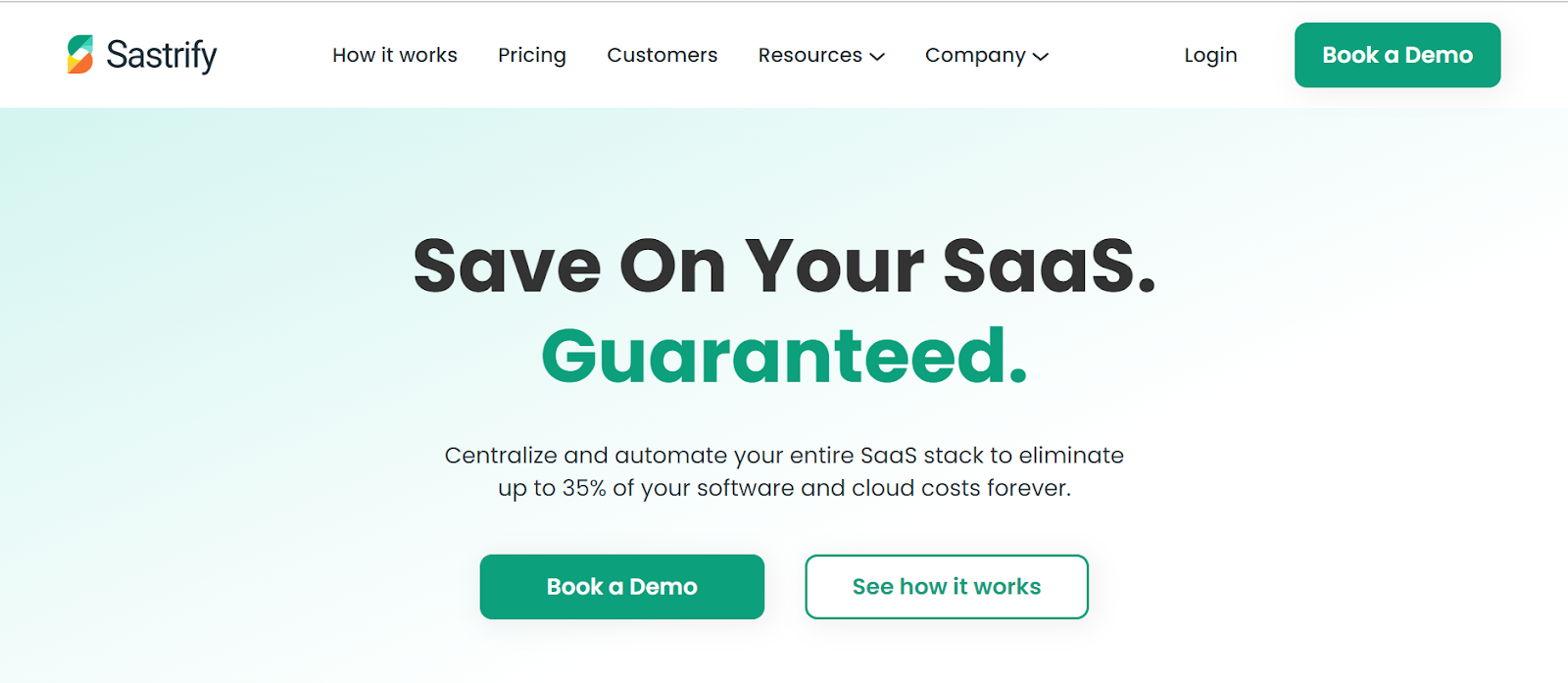Click the word Your in headline
1568x683 pixels.
pos(835,266)
